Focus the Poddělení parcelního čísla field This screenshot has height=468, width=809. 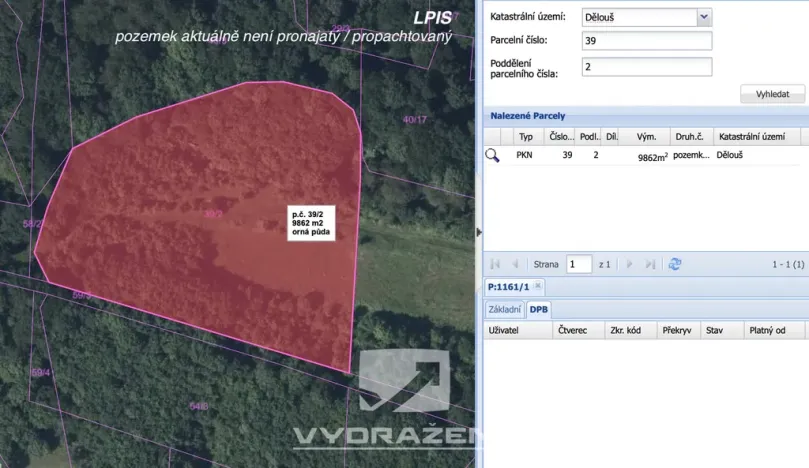point(647,67)
